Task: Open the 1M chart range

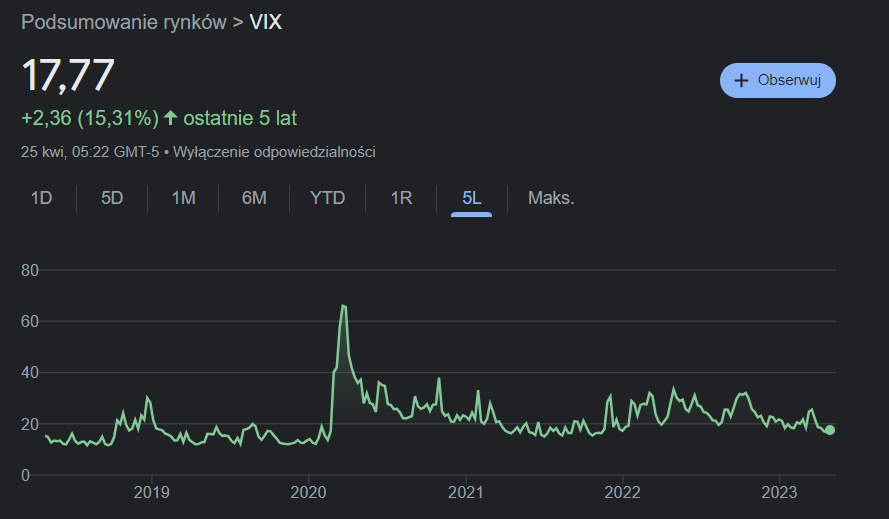Action: point(183,198)
